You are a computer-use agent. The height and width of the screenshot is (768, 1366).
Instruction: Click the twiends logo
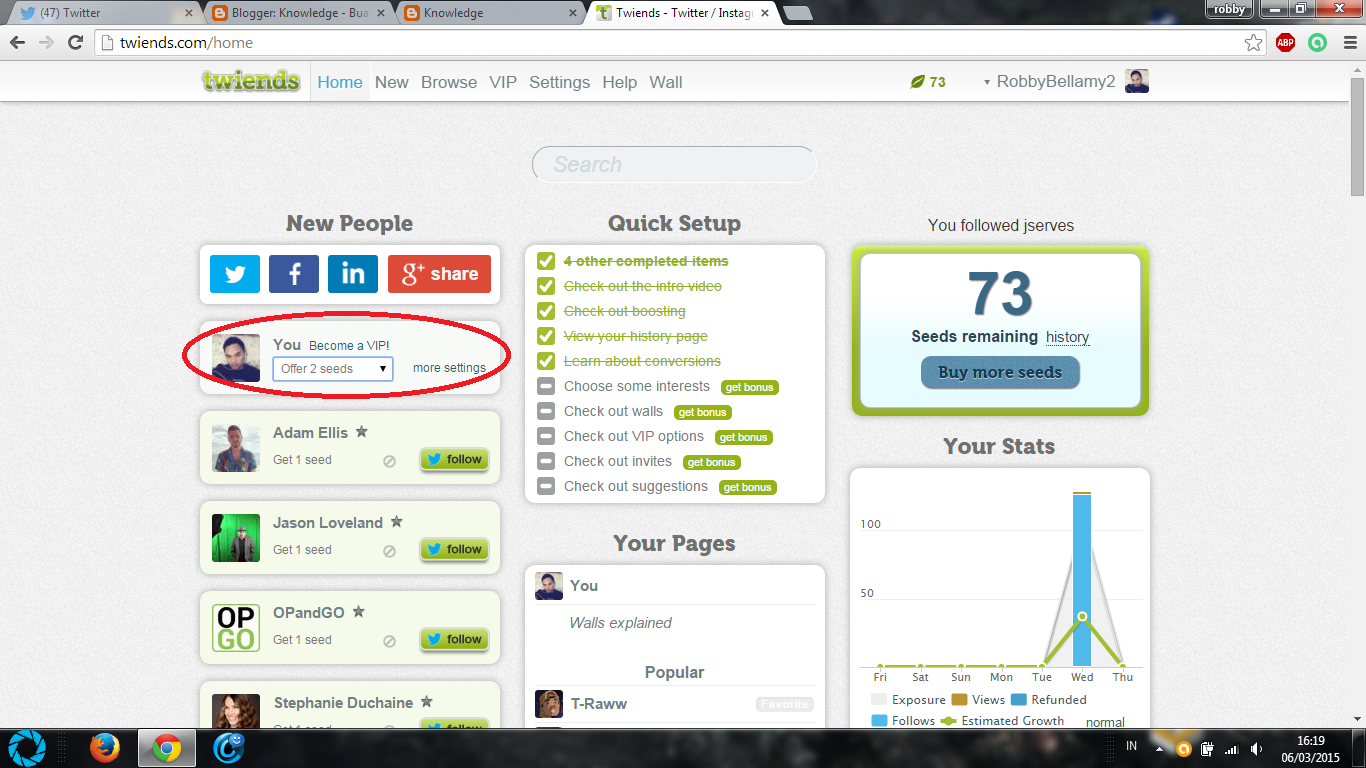pyautogui.click(x=251, y=81)
